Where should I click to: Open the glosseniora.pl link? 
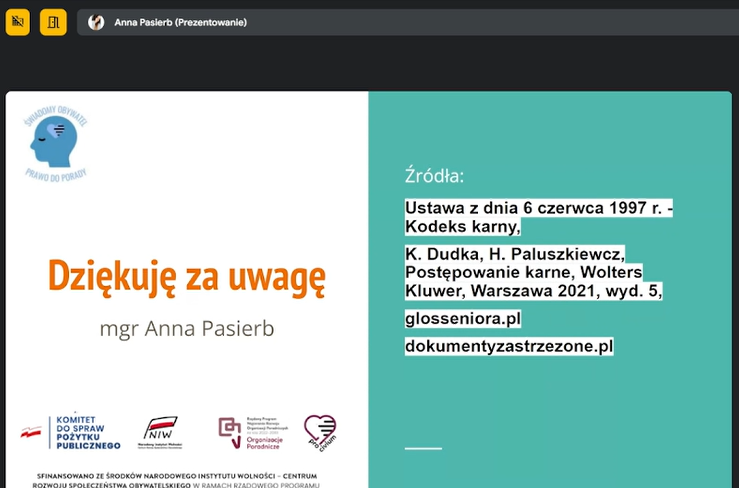[x=463, y=318]
